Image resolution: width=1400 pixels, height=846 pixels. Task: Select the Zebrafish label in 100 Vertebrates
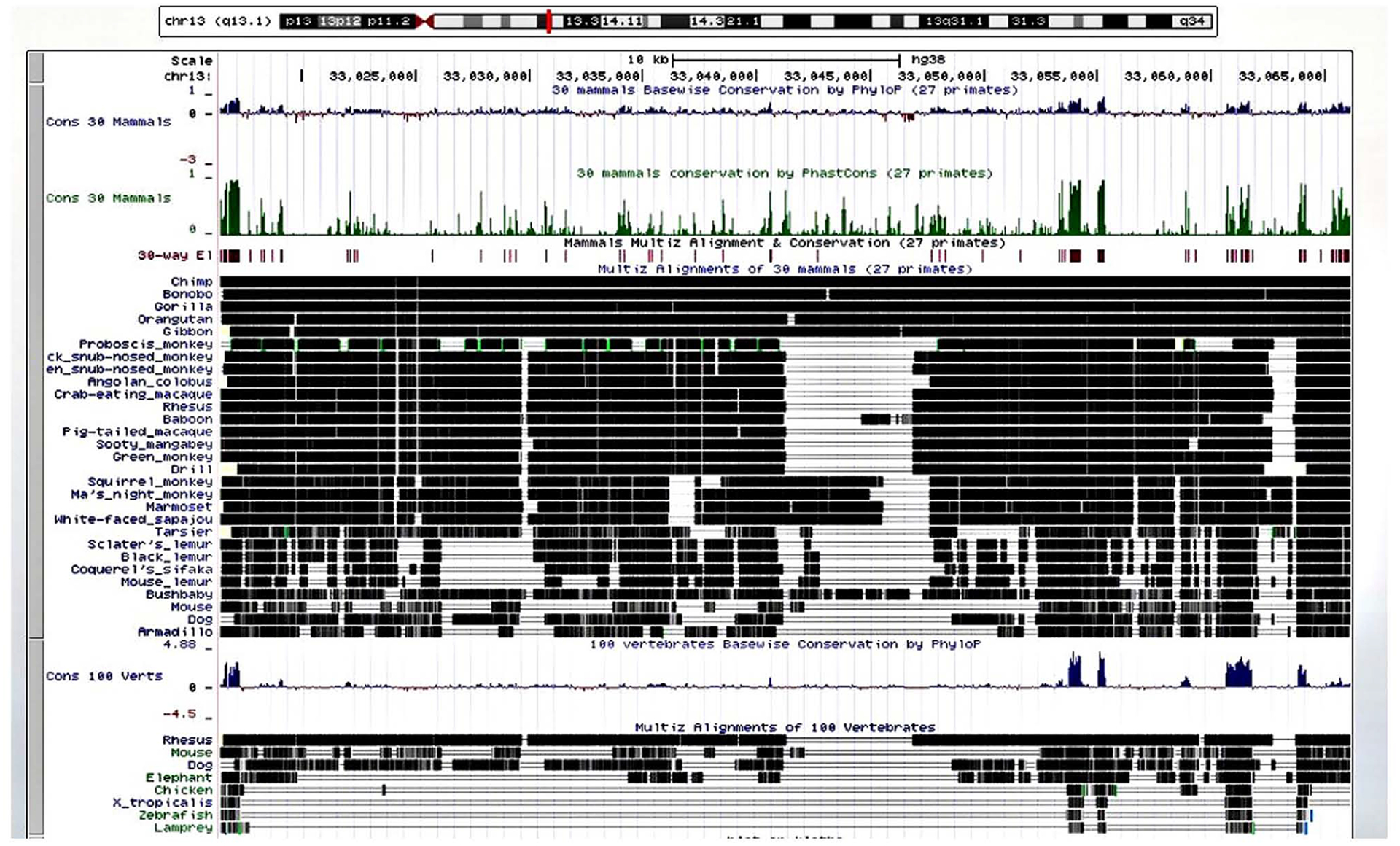click(175, 815)
